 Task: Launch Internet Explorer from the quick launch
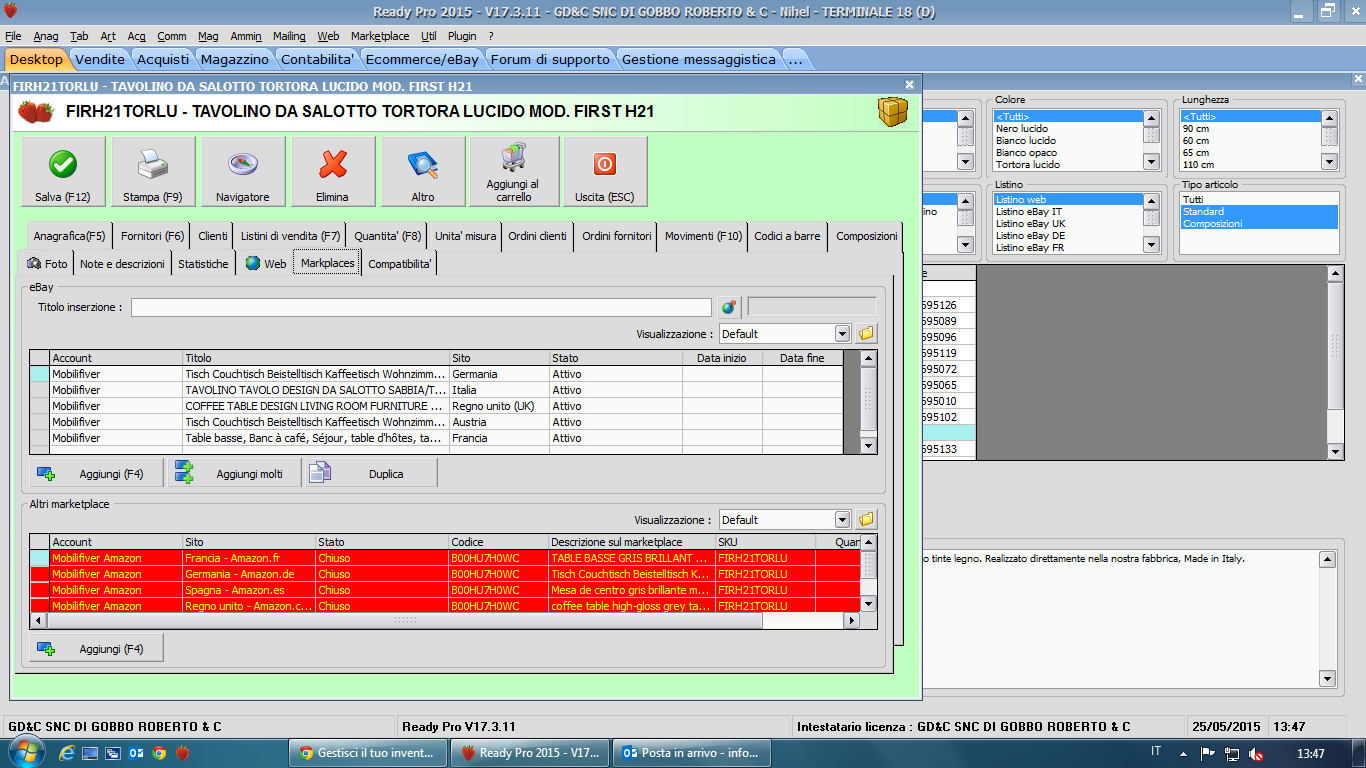(67, 753)
